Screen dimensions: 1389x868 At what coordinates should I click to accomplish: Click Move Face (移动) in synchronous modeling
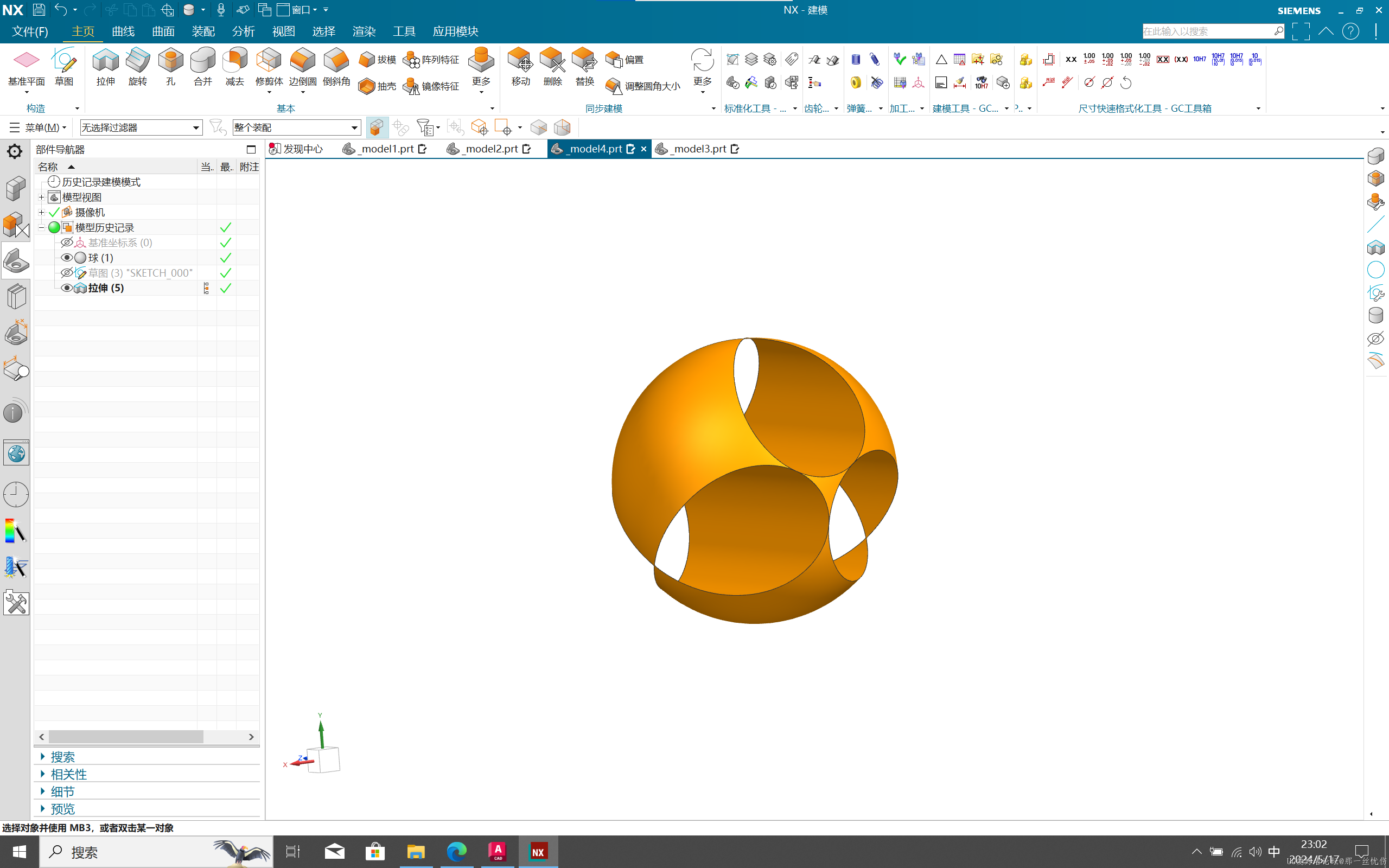[520, 67]
